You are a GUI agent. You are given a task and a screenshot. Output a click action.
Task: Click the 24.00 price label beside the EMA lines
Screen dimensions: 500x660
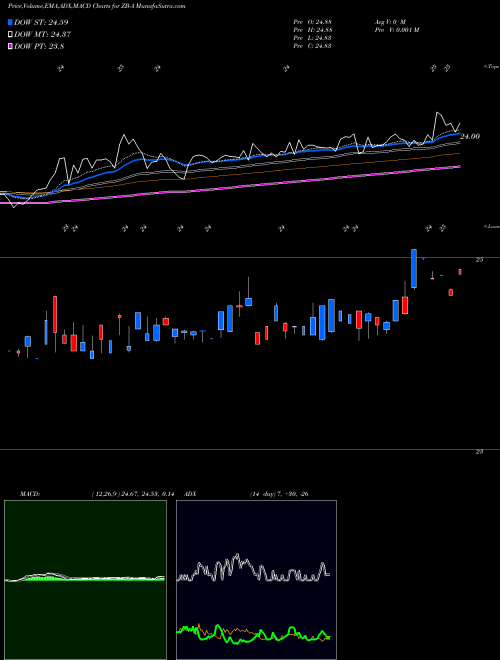pyautogui.click(x=470, y=136)
